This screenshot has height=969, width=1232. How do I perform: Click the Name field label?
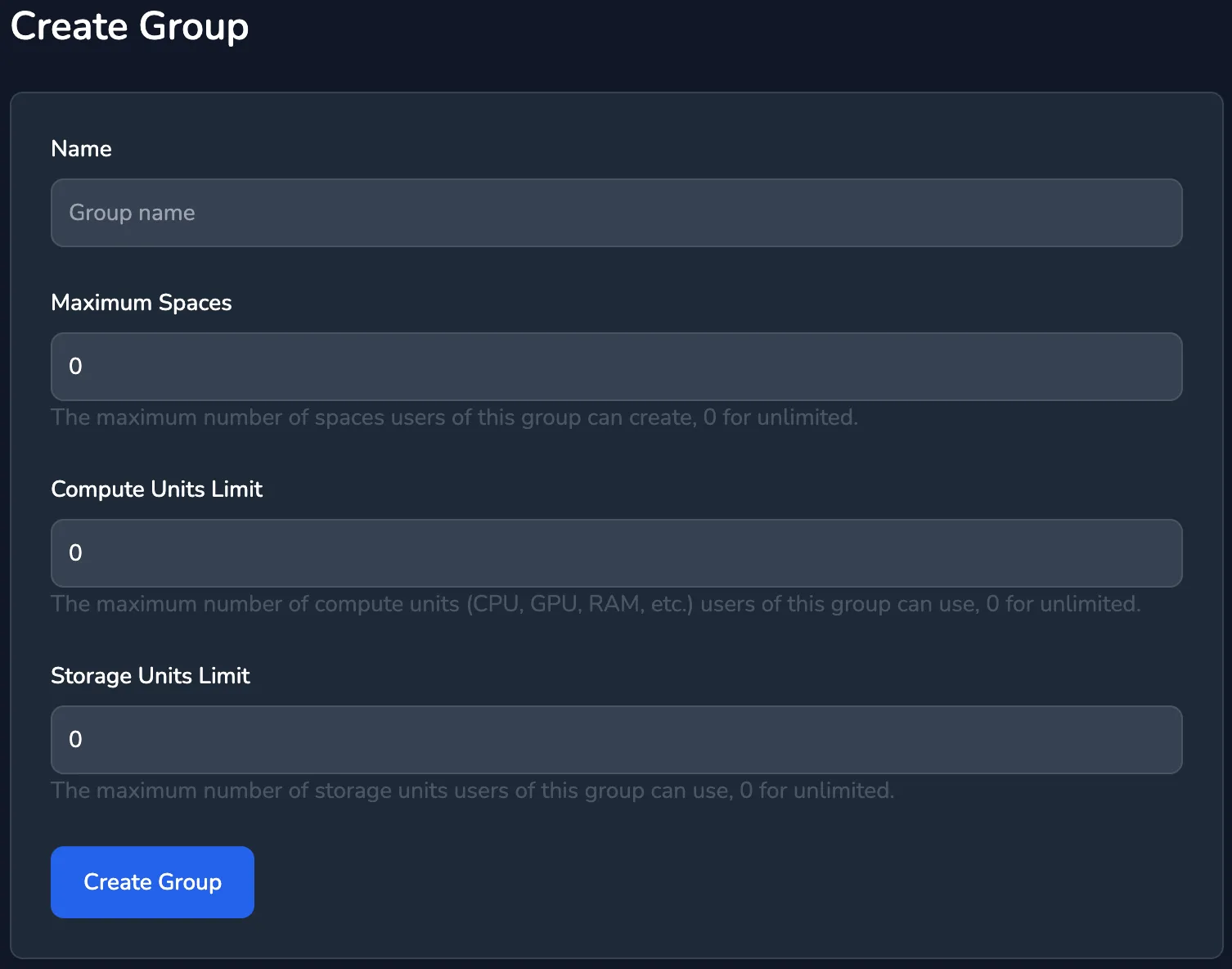click(81, 149)
